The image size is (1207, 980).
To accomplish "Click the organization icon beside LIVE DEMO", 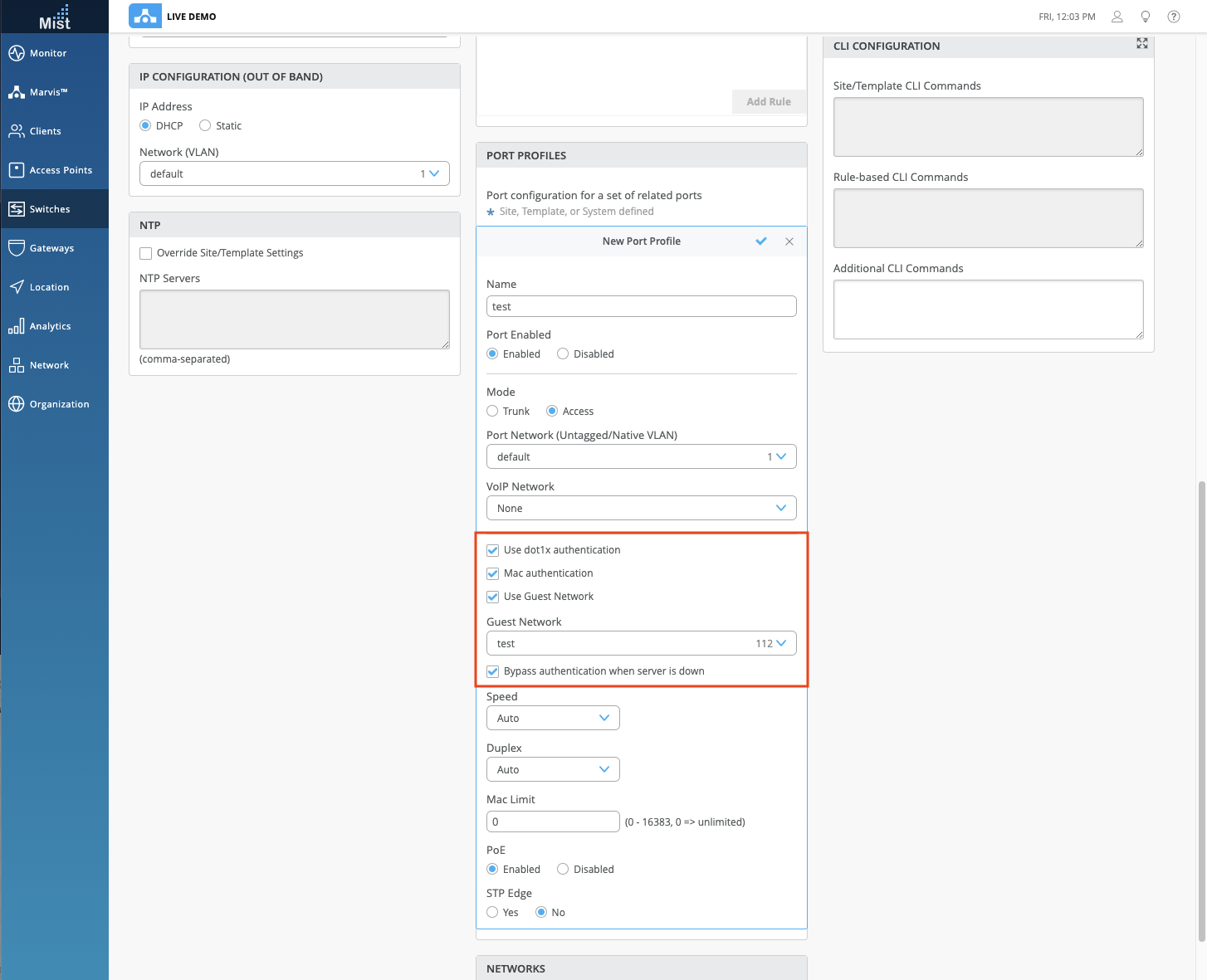I will coord(145,16).
